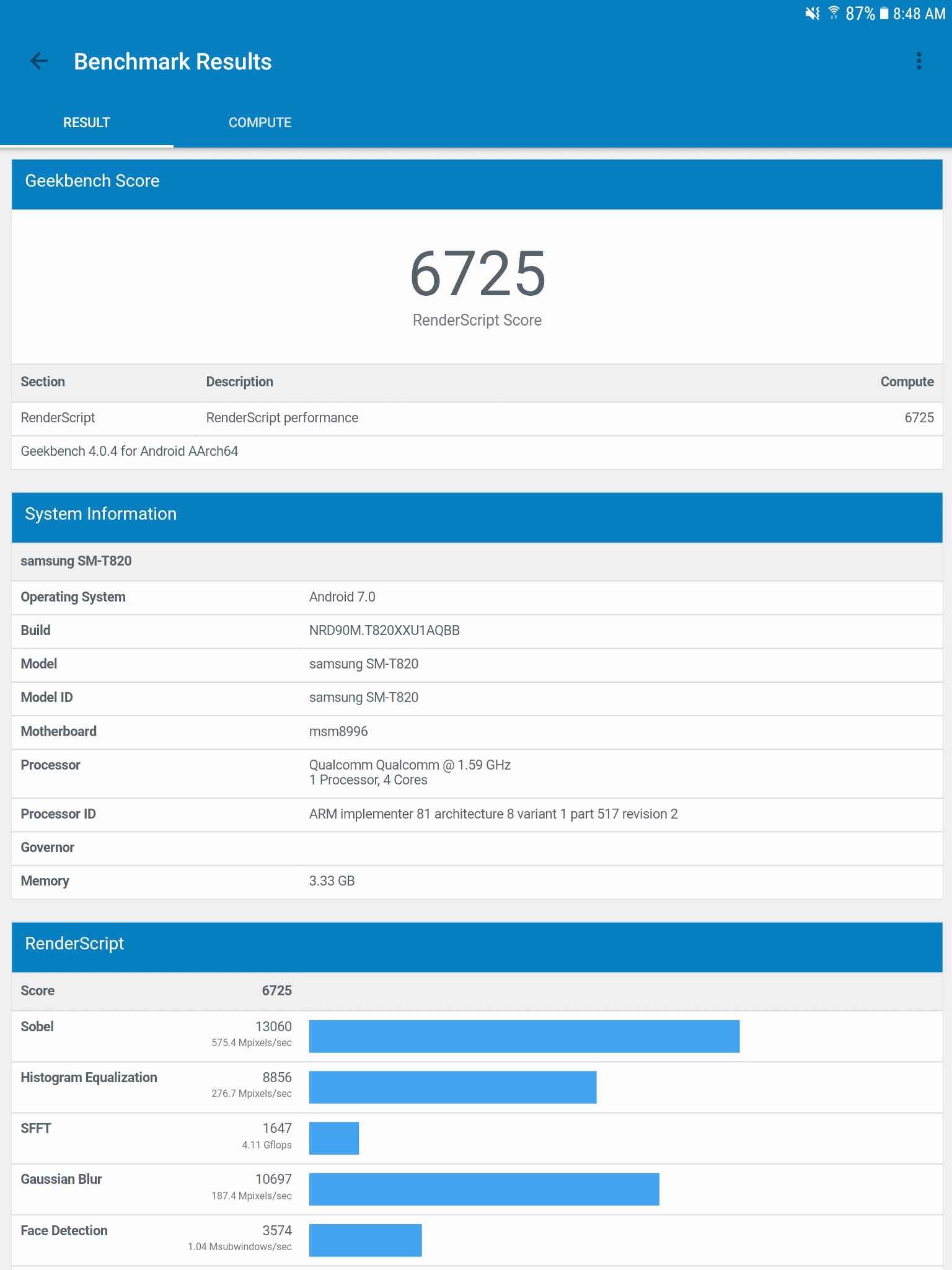The image size is (952, 1270).
Task: Tap the Benchmark Results title
Action: coord(173,61)
